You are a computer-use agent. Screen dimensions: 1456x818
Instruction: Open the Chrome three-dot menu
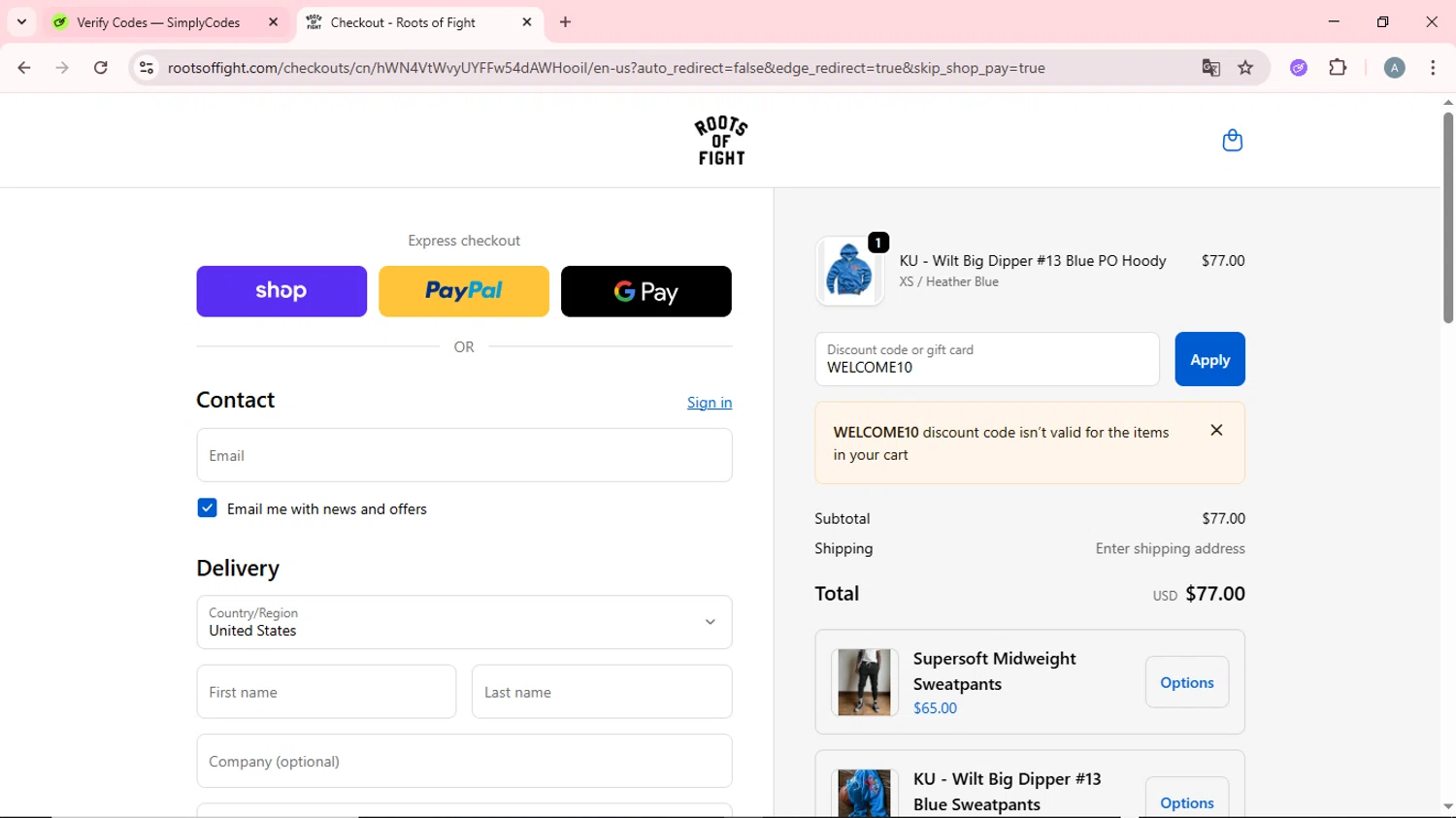[1433, 68]
